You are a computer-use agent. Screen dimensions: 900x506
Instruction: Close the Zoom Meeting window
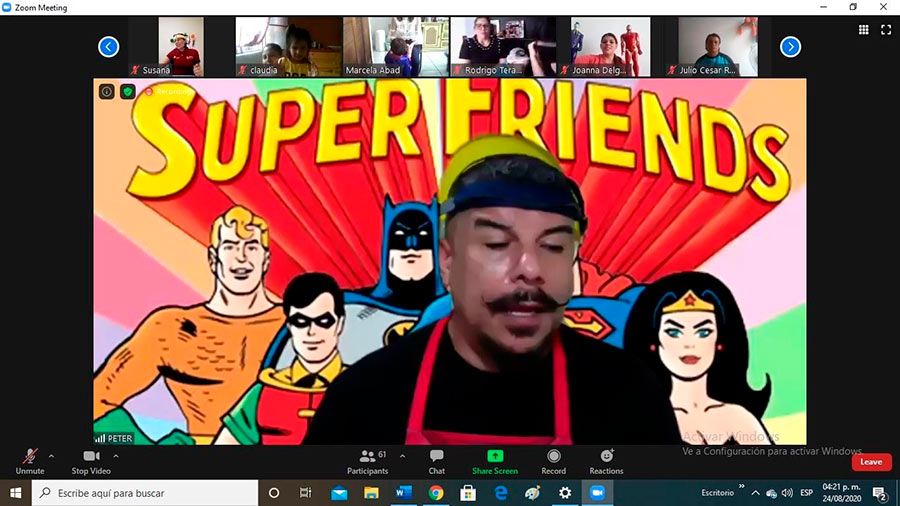coord(883,7)
